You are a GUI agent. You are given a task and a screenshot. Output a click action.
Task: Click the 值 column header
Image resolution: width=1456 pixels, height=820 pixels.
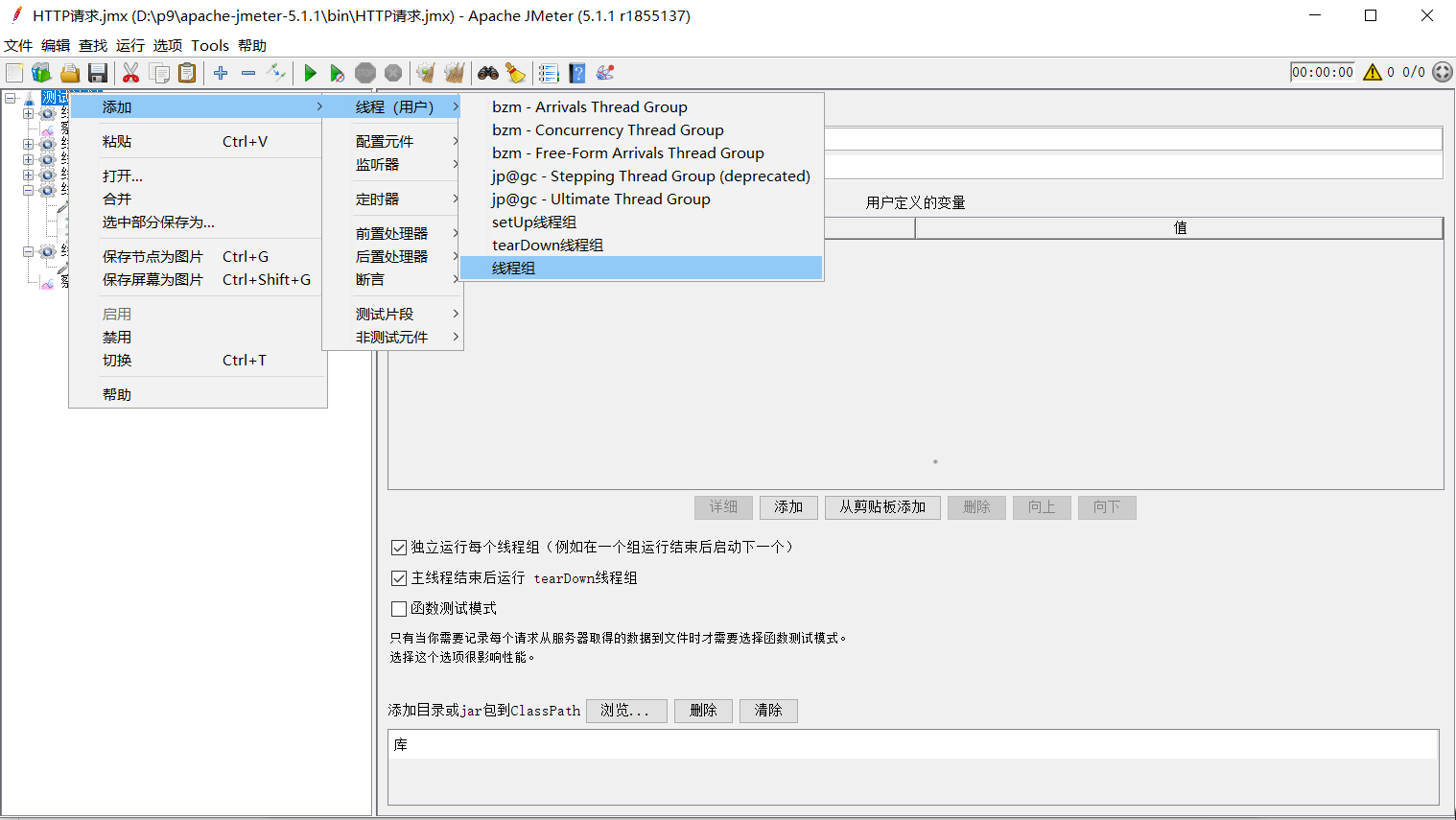click(1179, 227)
